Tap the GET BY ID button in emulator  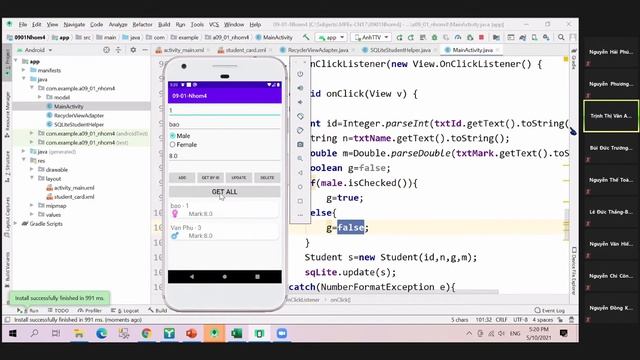[x=211, y=178]
